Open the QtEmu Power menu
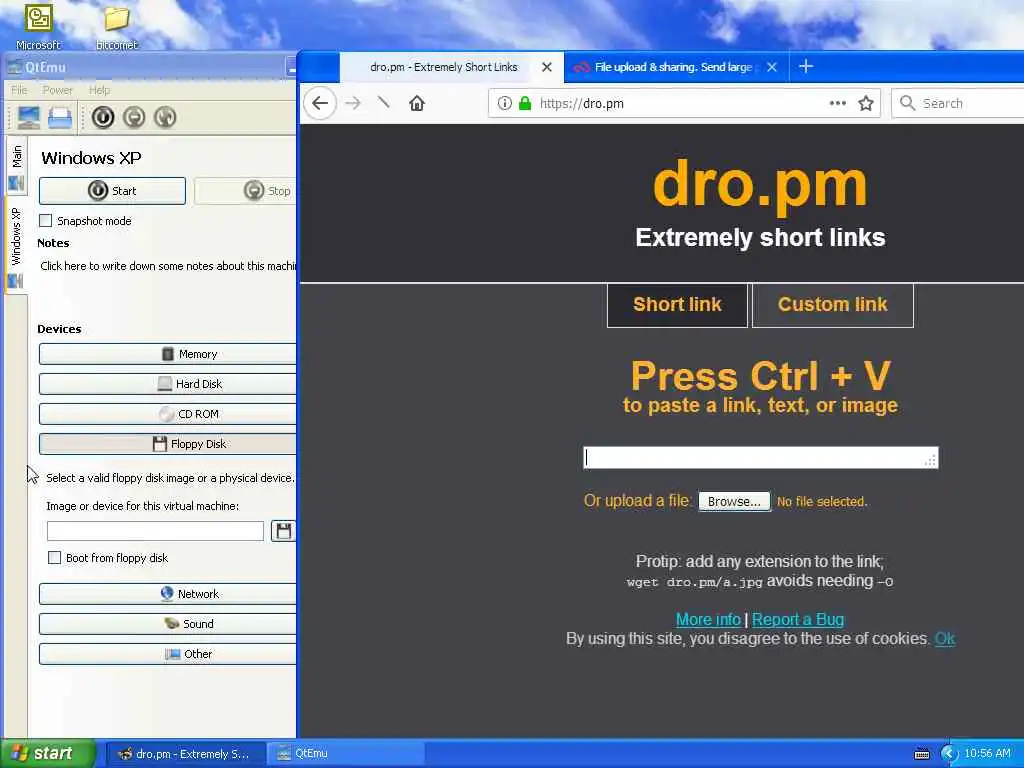This screenshot has width=1024, height=768. [x=57, y=90]
